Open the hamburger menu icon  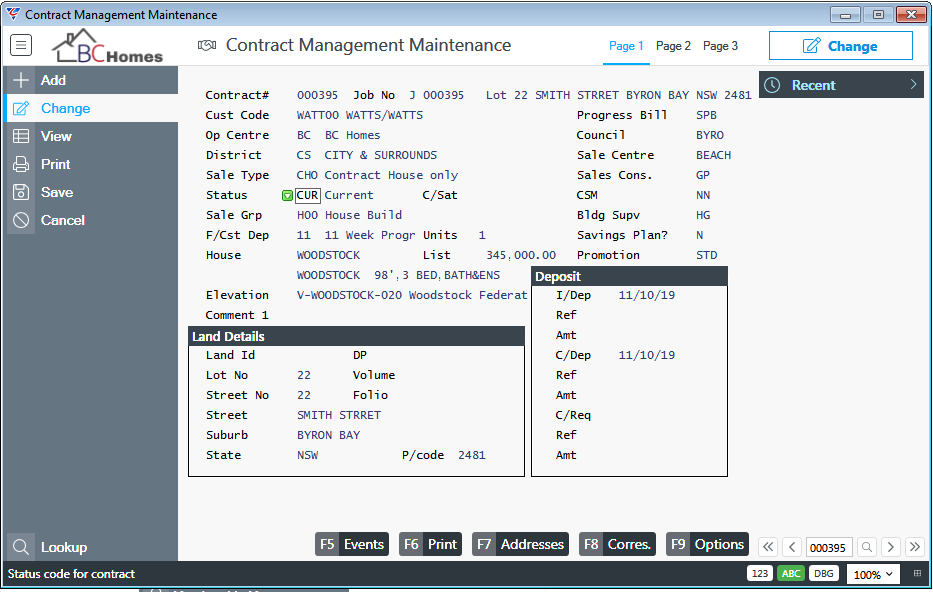click(21, 45)
